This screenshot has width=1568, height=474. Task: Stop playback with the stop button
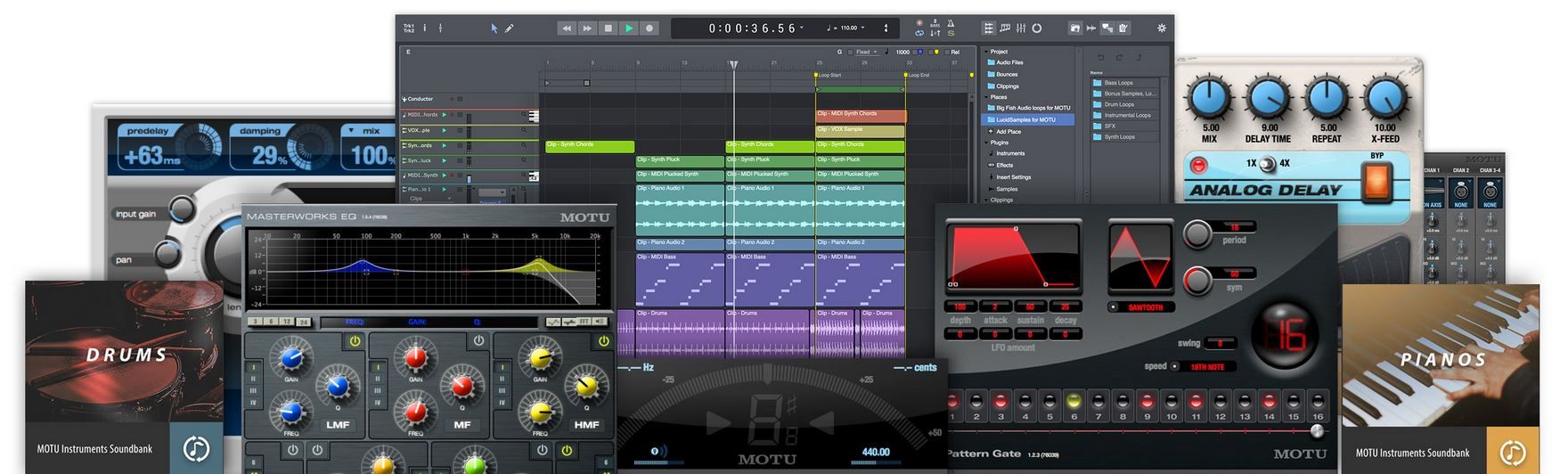tap(608, 29)
